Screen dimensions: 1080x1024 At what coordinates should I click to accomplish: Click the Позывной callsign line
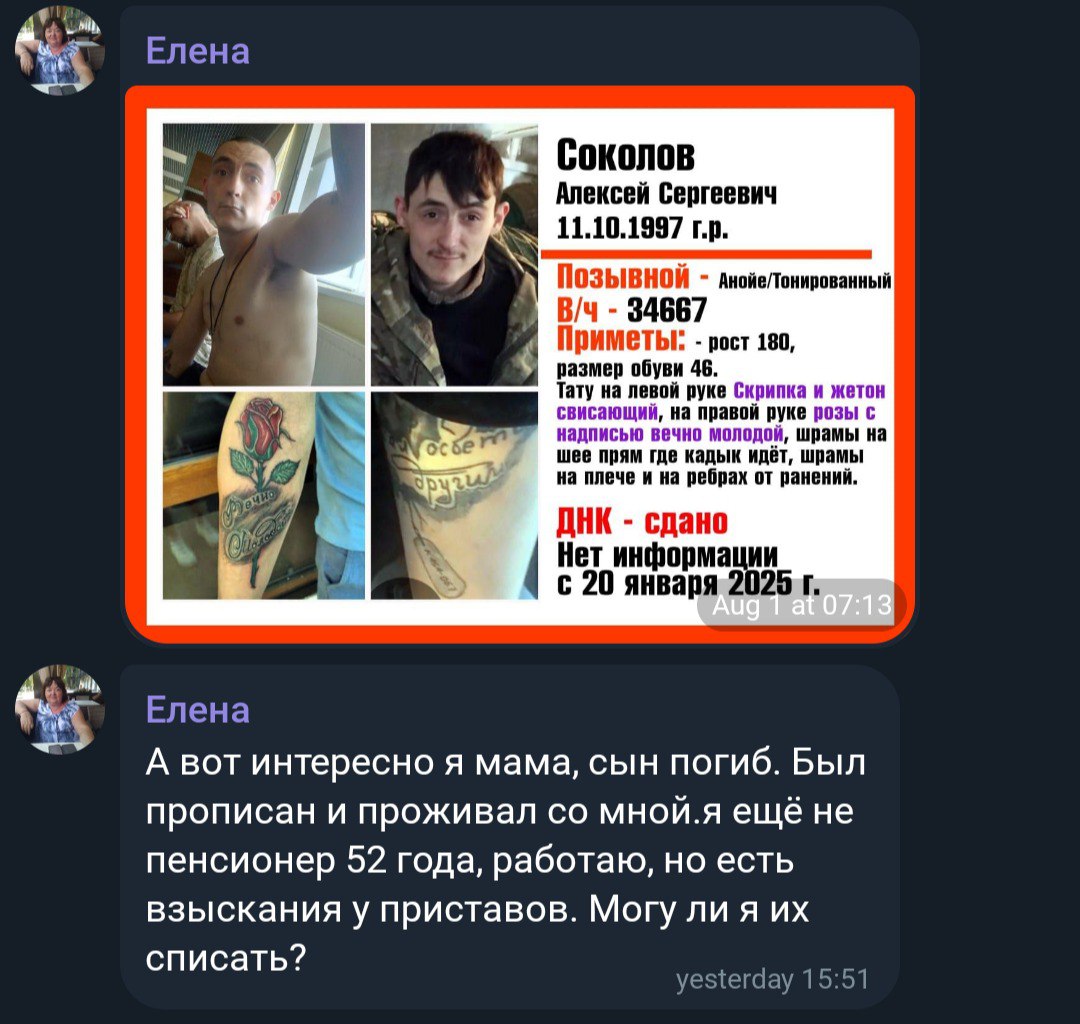point(724,277)
